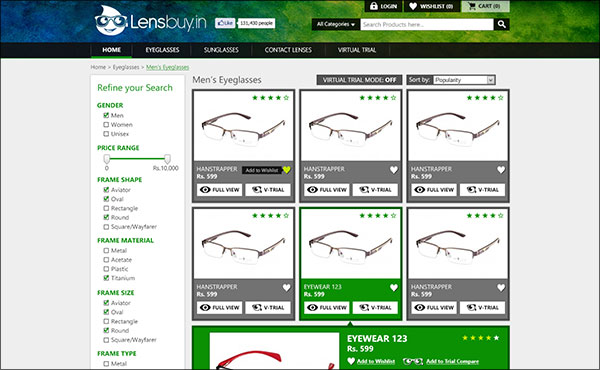Uncheck the Titanium frame material checkbox

pos(106,278)
